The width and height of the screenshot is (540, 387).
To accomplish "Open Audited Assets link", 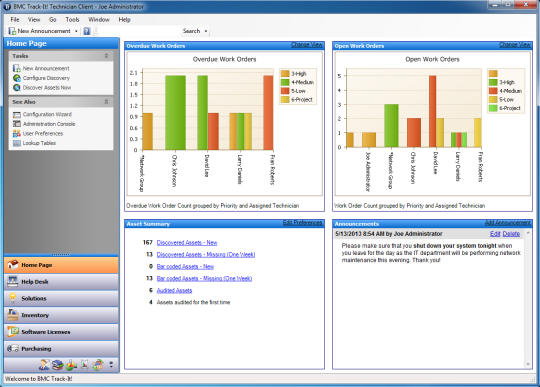I will click(x=174, y=291).
